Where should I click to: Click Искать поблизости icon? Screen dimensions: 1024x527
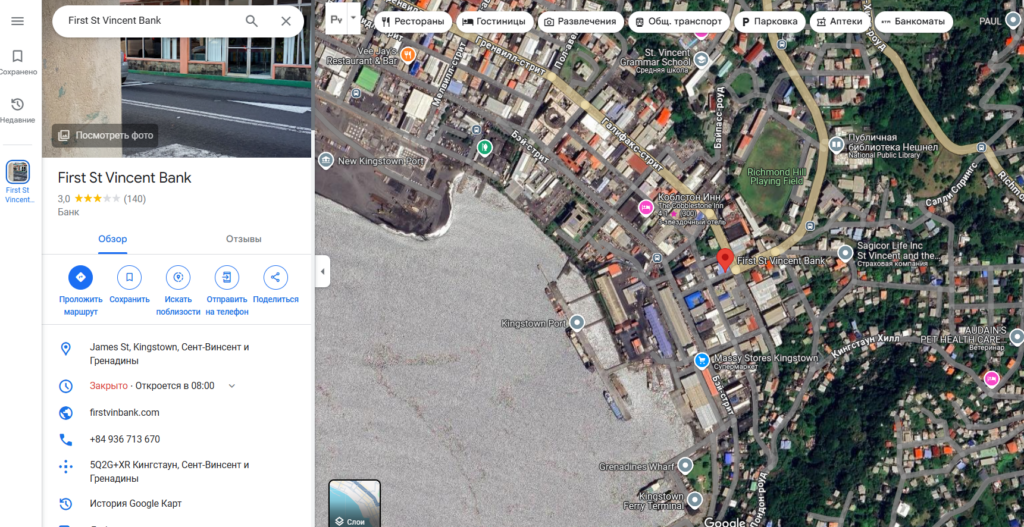[x=178, y=278]
